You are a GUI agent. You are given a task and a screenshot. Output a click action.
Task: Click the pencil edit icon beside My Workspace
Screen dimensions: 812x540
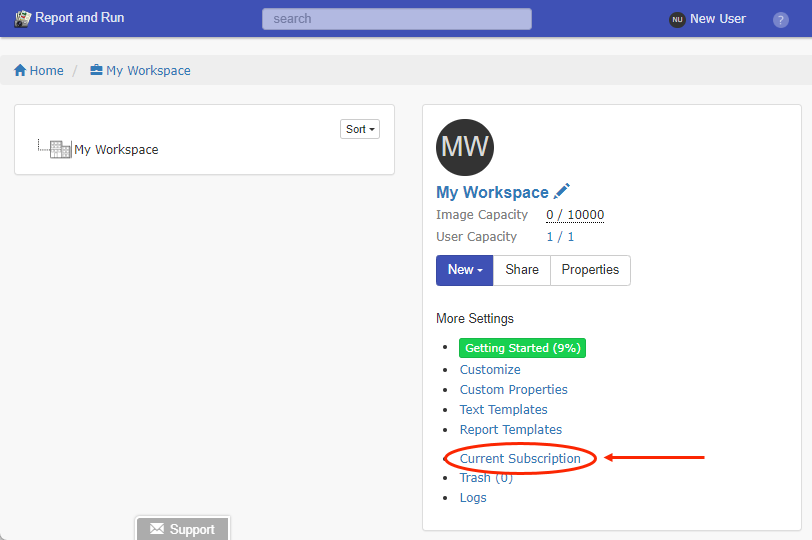pos(562,191)
